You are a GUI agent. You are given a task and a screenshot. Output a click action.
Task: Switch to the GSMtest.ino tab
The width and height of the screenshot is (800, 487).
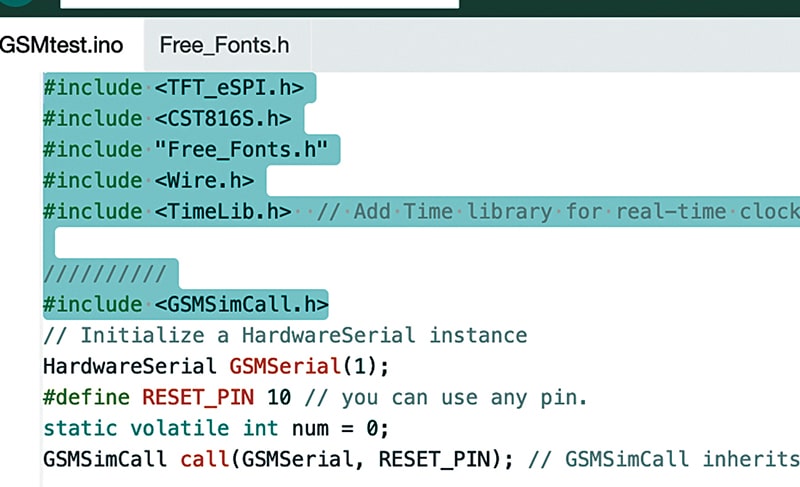[61, 45]
